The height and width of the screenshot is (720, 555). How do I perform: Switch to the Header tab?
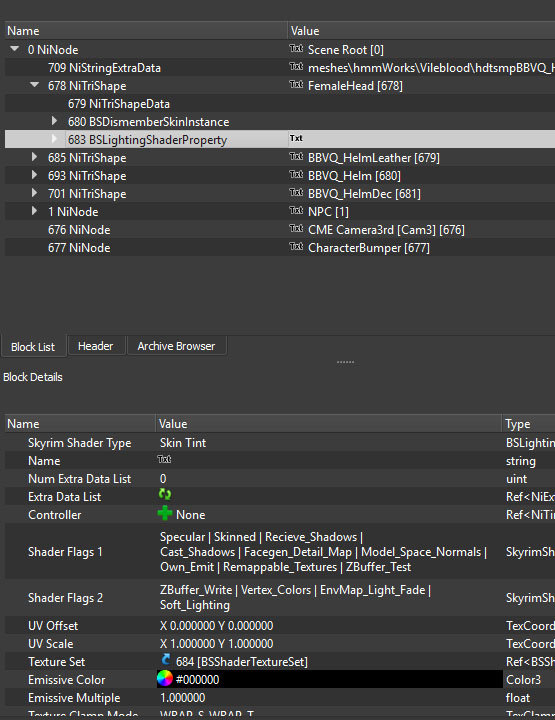(95, 346)
